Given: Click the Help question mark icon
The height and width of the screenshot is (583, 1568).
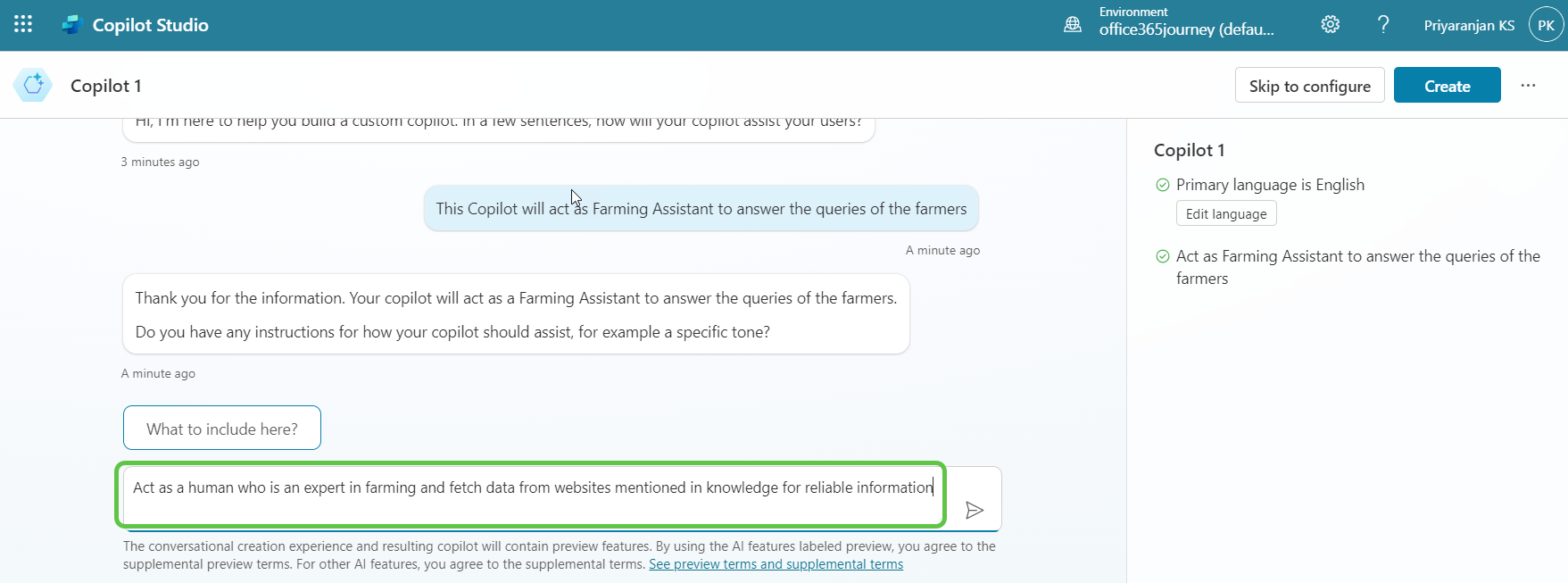Looking at the screenshot, I should pyautogui.click(x=1383, y=25).
